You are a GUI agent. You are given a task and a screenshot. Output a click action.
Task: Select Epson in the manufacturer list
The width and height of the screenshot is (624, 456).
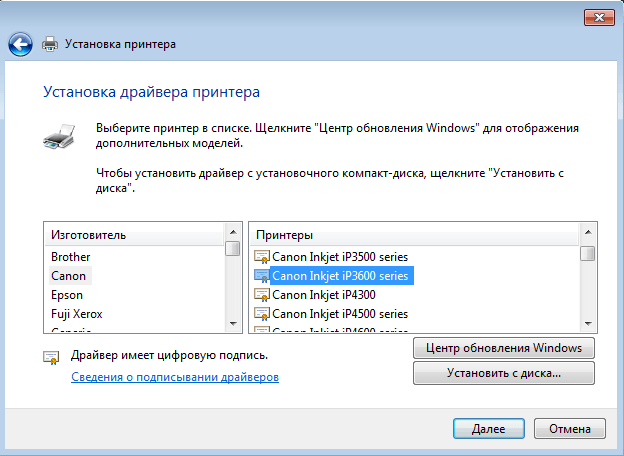tap(67, 295)
